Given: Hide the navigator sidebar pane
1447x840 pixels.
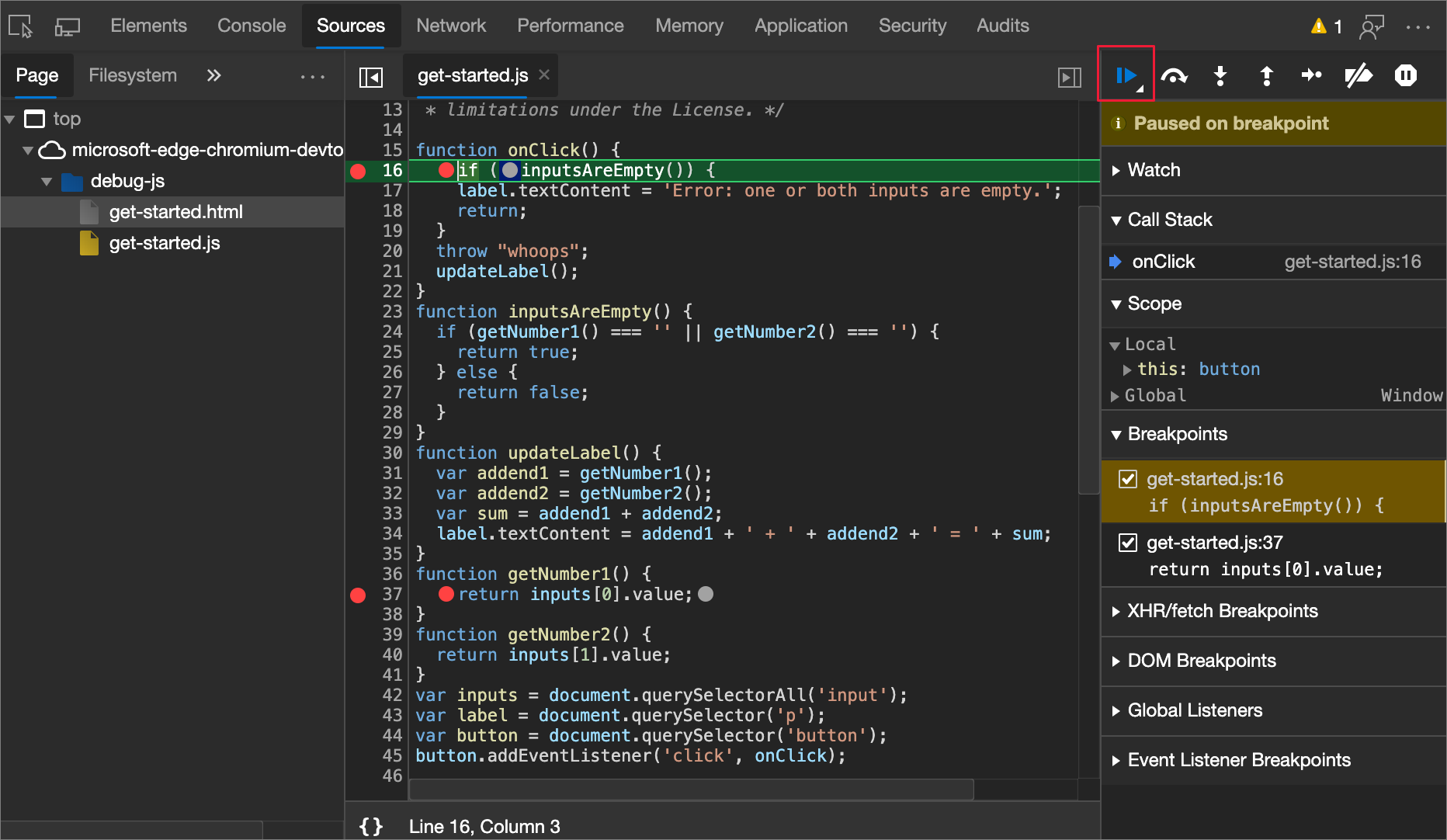Looking at the screenshot, I should [371, 77].
